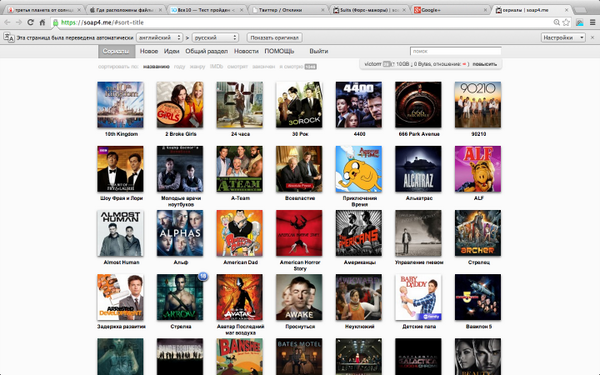Click the Управление гневом title
Screen dimensions: 600x375
coord(419,262)
